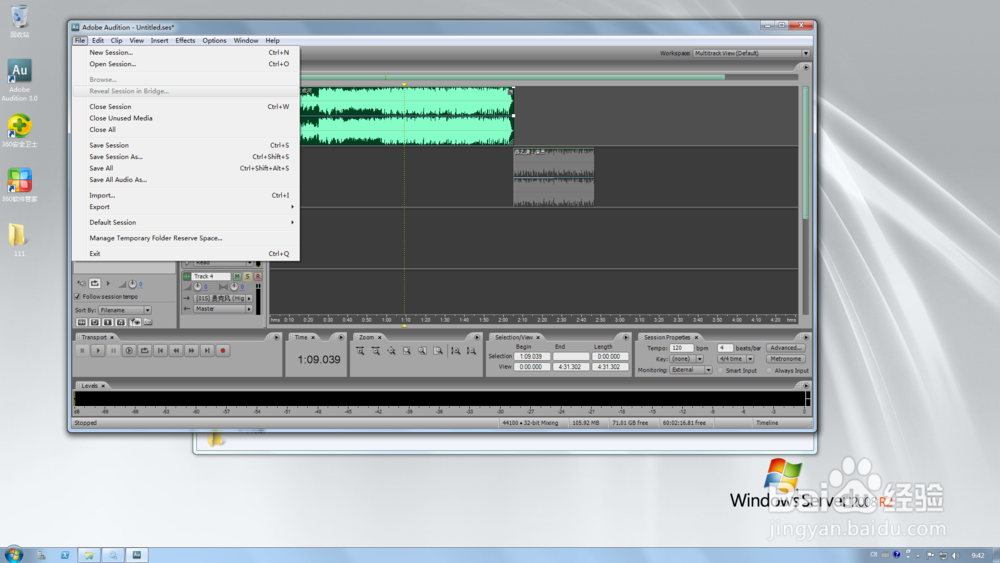Image resolution: width=1000 pixels, height=563 pixels.
Task: Click Zoom to Selection icon in Zoom panel
Action: [x=407, y=351]
